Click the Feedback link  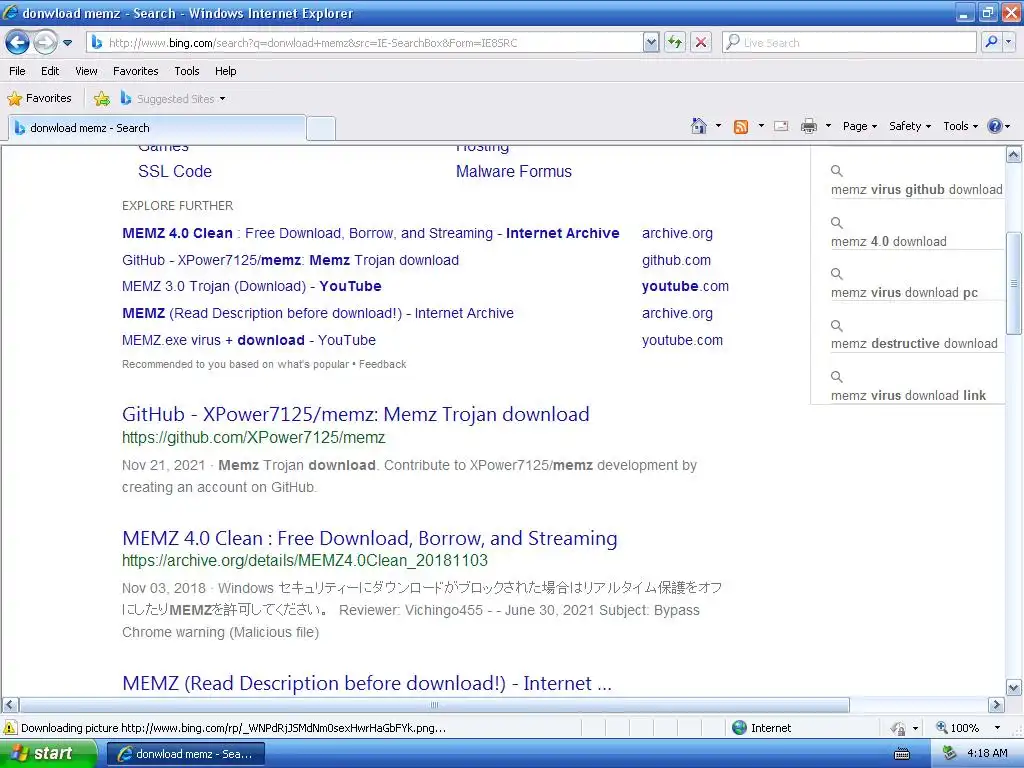click(382, 364)
